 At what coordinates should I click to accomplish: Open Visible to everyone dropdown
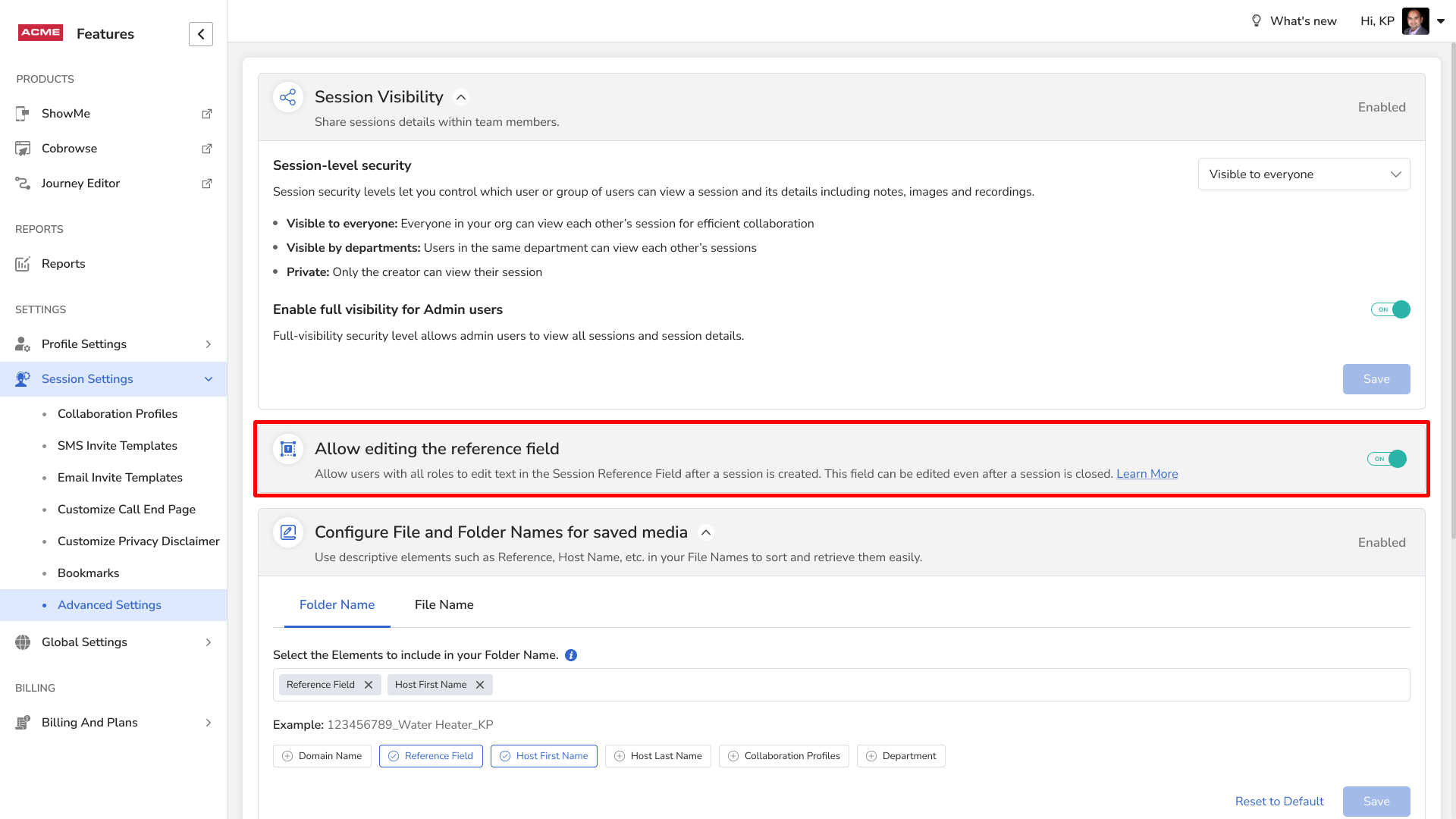click(1304, 174)
